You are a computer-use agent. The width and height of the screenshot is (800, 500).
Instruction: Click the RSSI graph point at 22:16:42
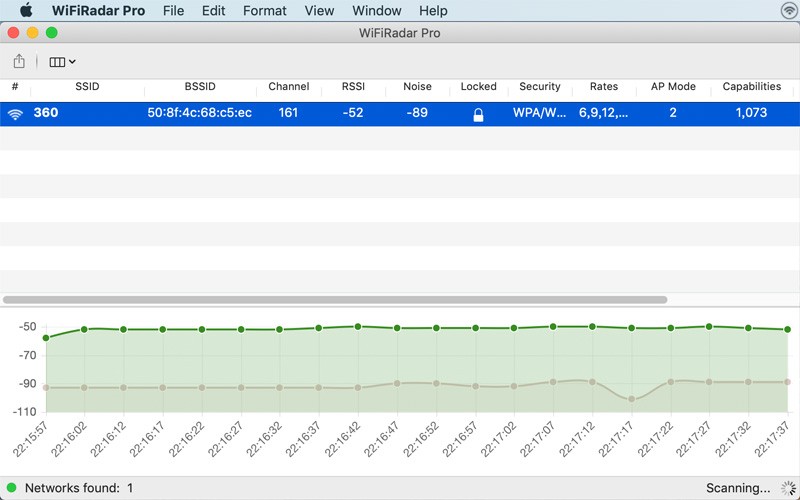pyautogui.click(x=358, y=327)
